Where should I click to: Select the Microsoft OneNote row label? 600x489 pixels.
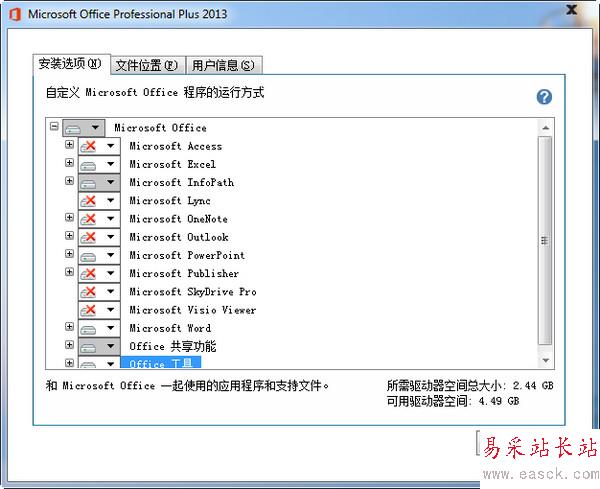pos(179,219)
